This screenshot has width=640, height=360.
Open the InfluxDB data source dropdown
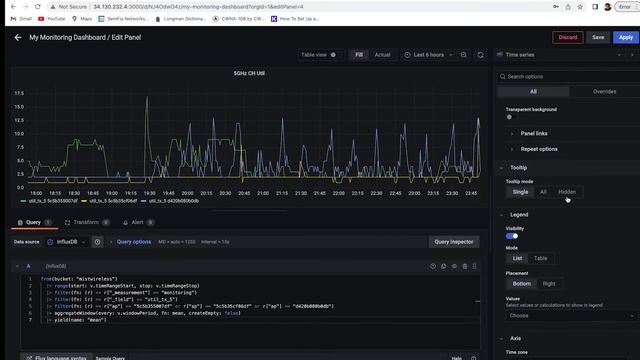coord(66,242)
